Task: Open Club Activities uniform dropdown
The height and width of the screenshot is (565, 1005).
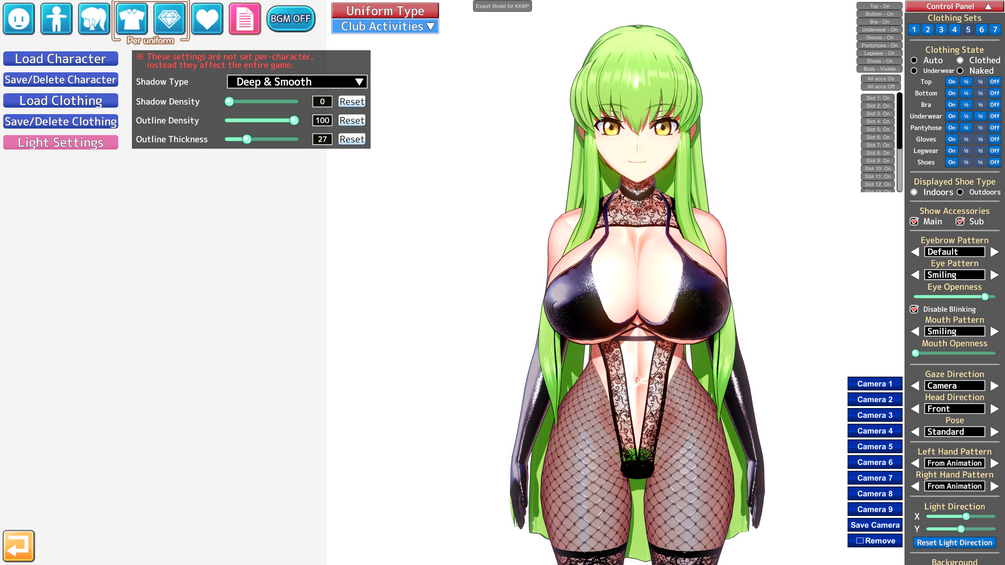Action: (x=385, y=26)
